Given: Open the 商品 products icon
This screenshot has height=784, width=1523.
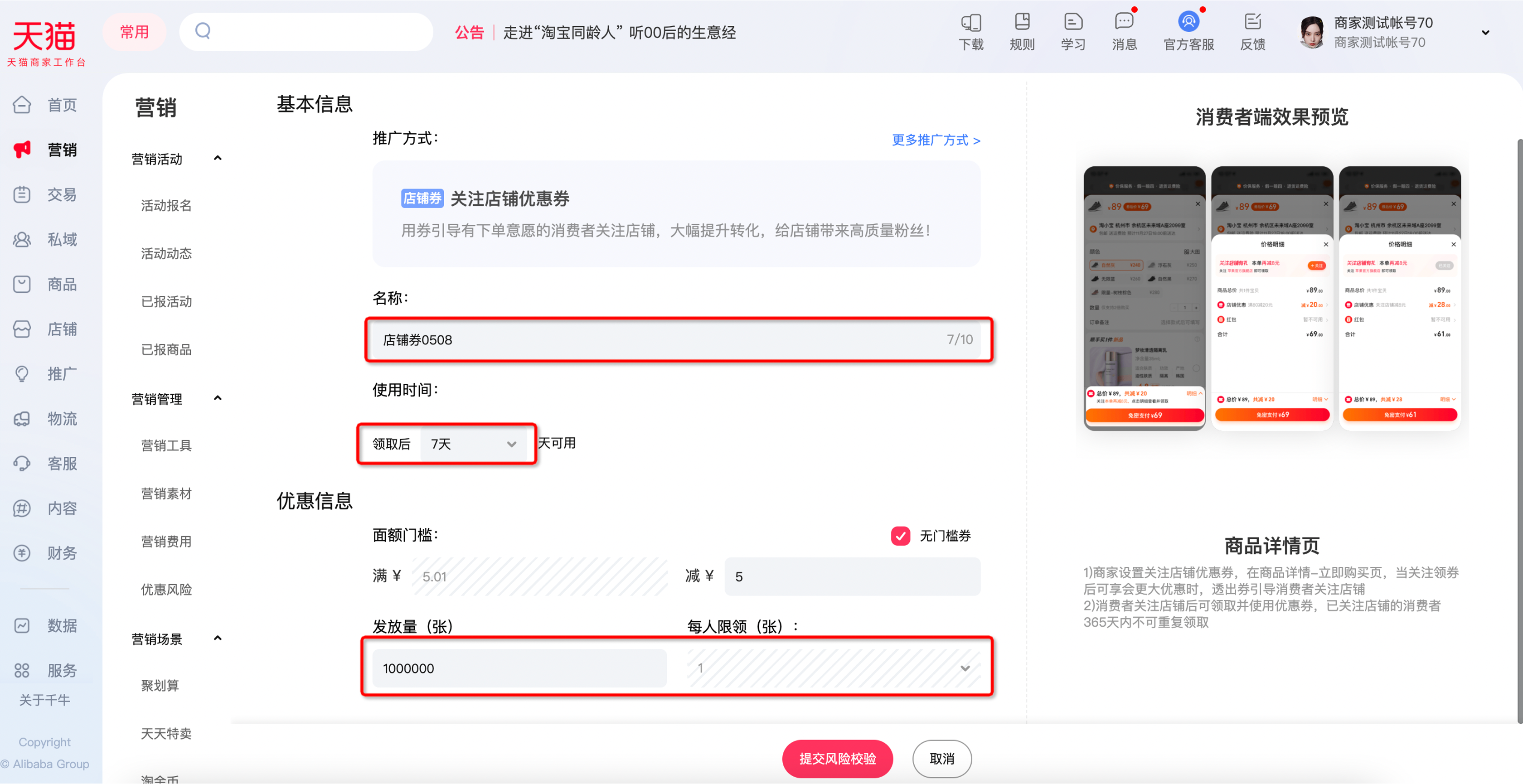Looking at the screenshot, I should point(22,285).
